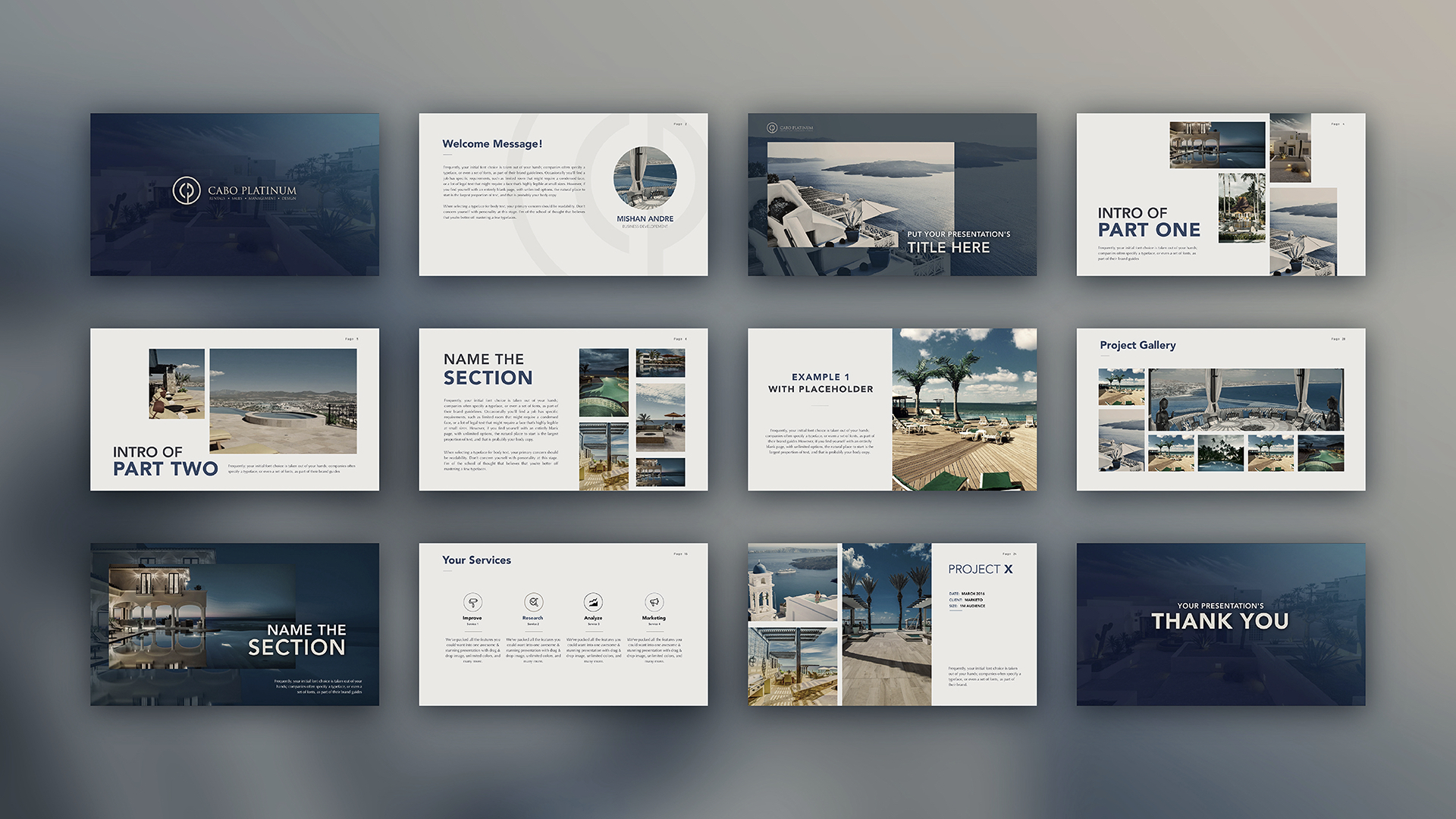Click the paint roller Improve icon
1456x819 pixels.
(472, 602)
